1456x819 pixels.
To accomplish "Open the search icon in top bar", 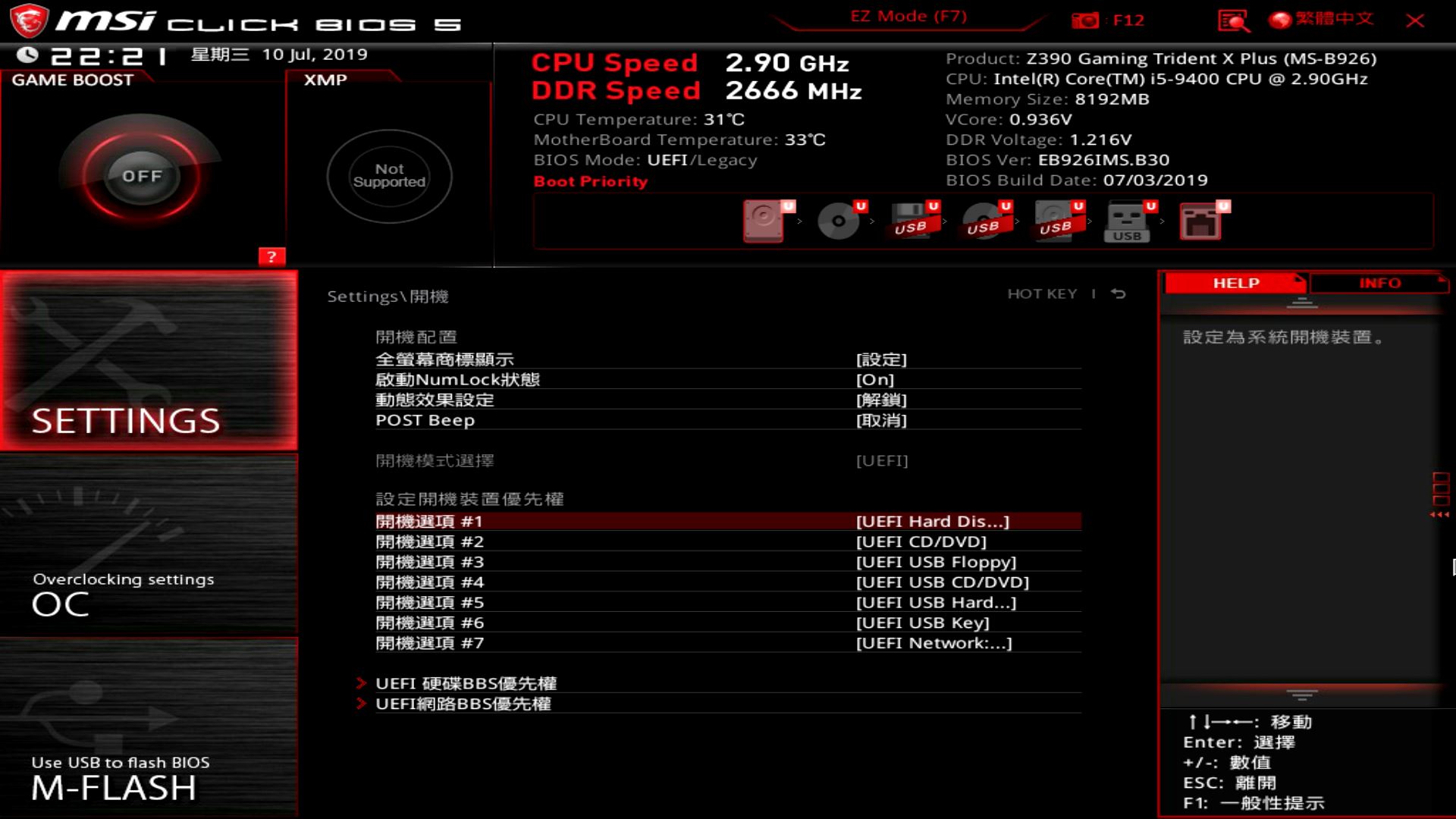I will [x=1233, y=20].
